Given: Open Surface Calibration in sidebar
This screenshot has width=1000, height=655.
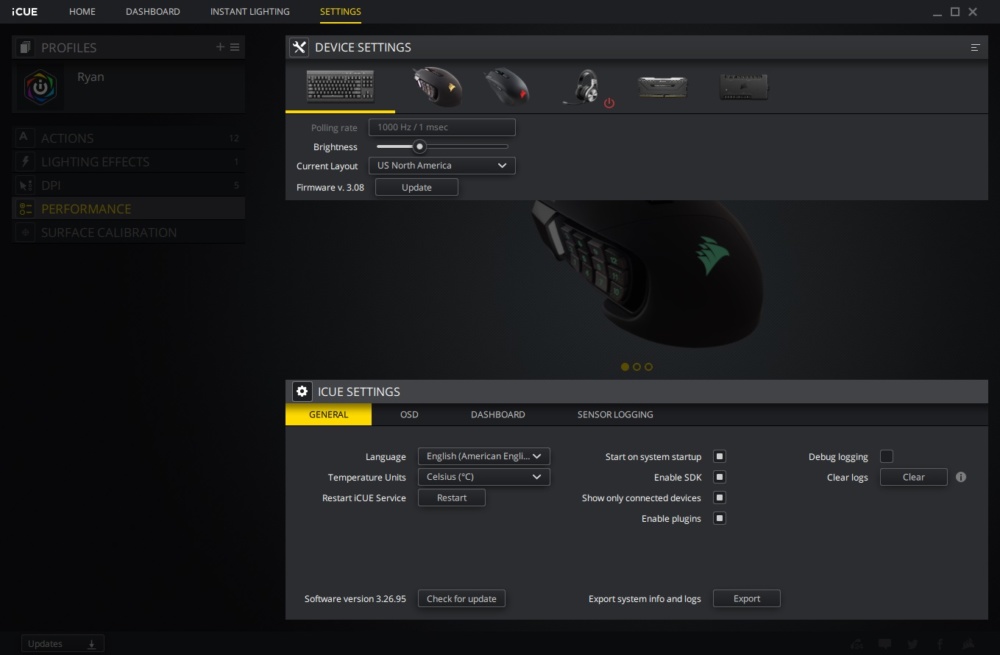Looking at the screenshot, I should (128, 232).
